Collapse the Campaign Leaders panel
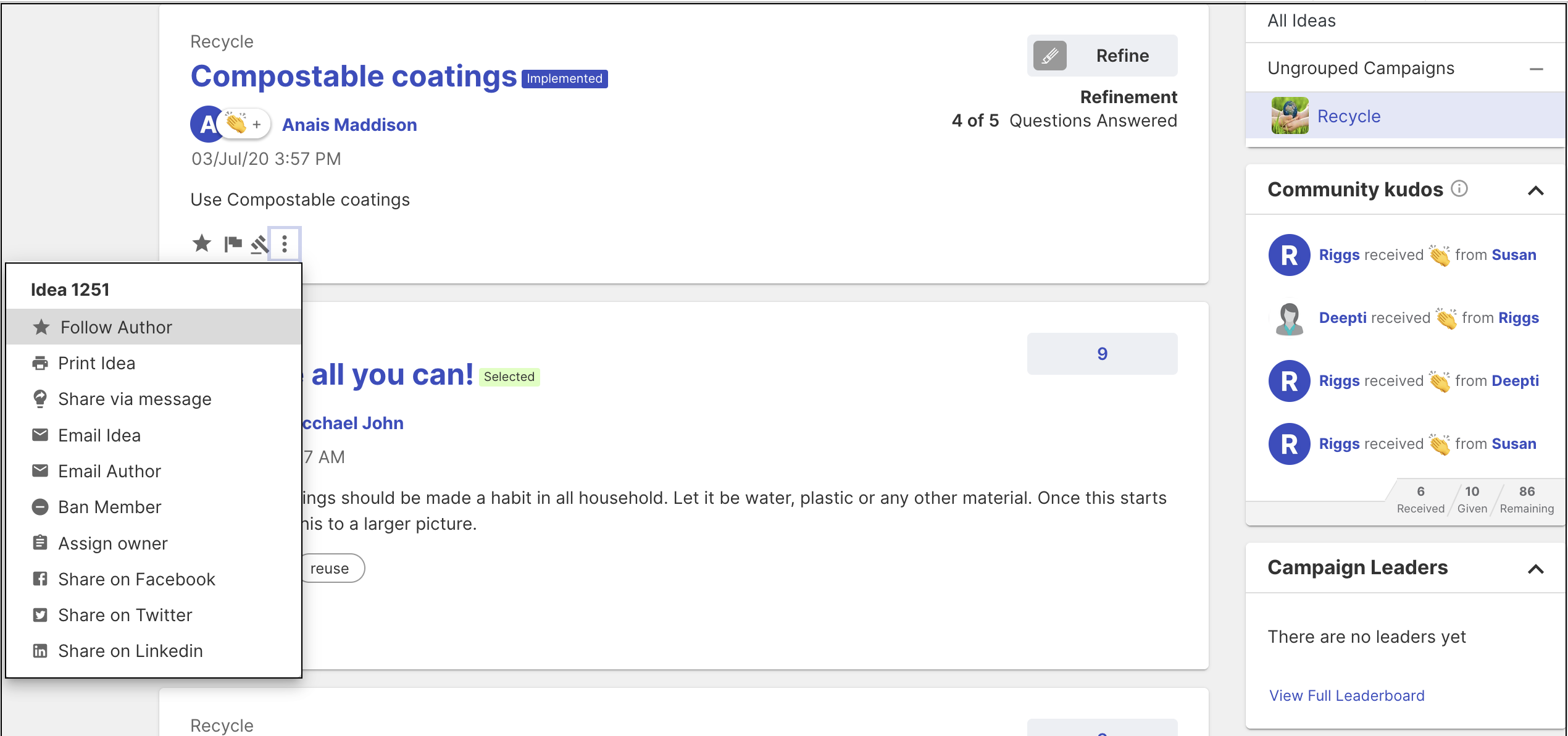 pyautogui.click(x=1535, y=569)
